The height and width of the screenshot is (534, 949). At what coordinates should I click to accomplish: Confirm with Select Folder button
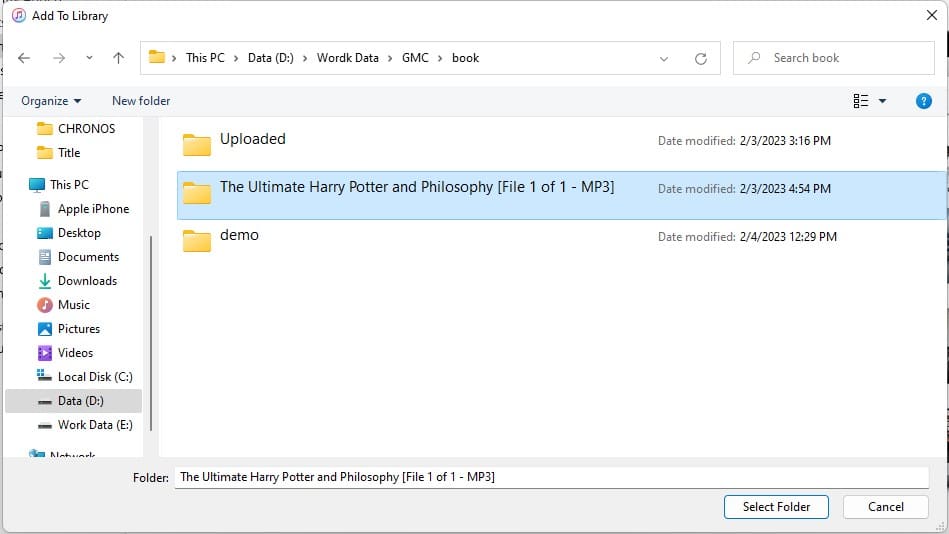[x=776, y=507]
